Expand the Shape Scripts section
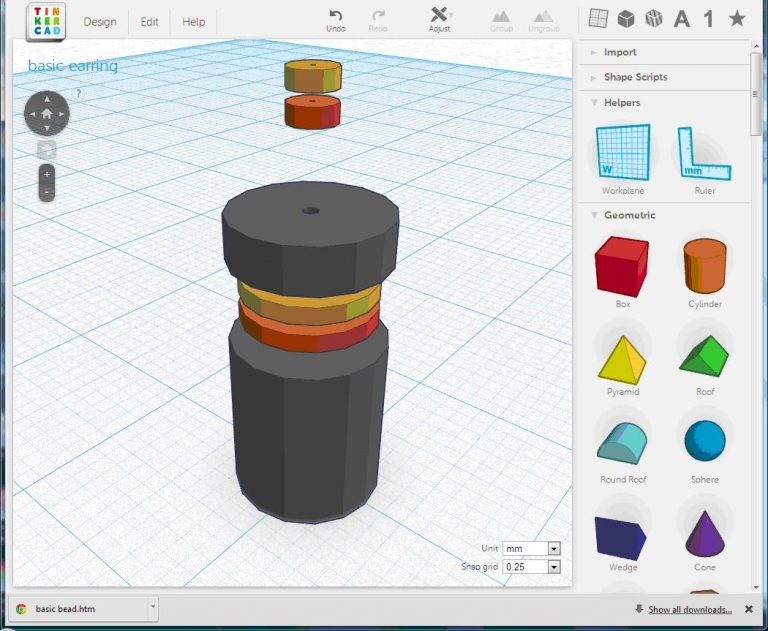768x631 pixels. click(634, 77)
